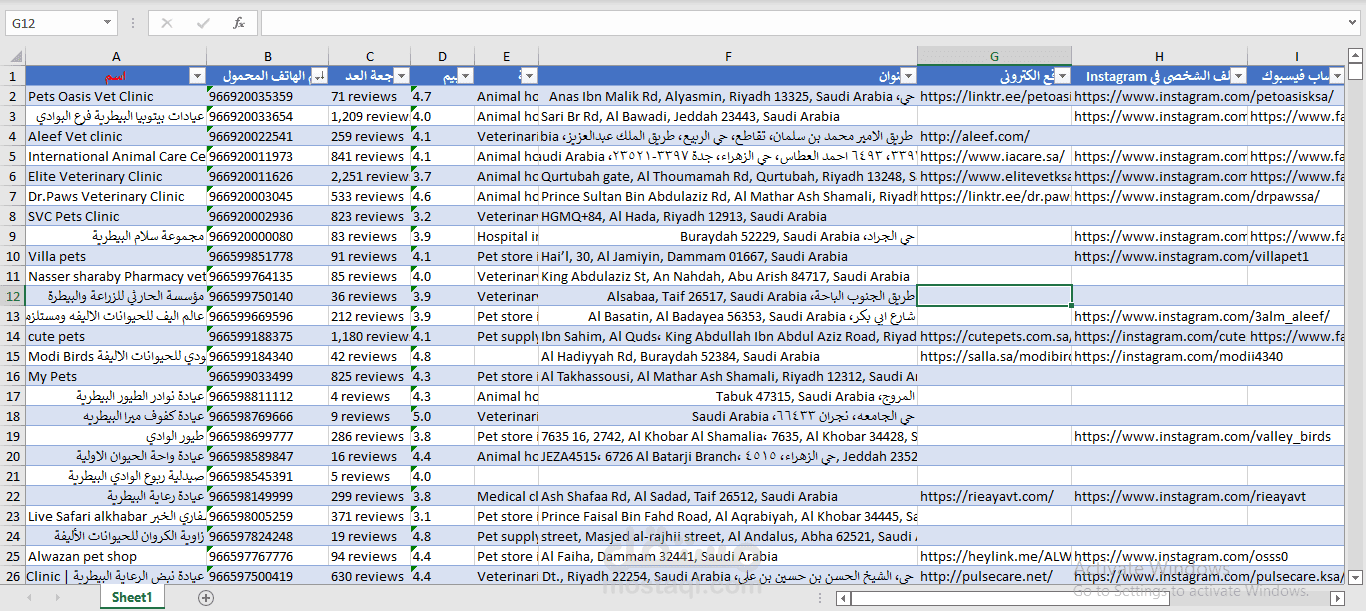The width and height of the screenshot is (1366, 611).
Task: Click the vertical scrollbar thumb
Action: (1356, 72)
